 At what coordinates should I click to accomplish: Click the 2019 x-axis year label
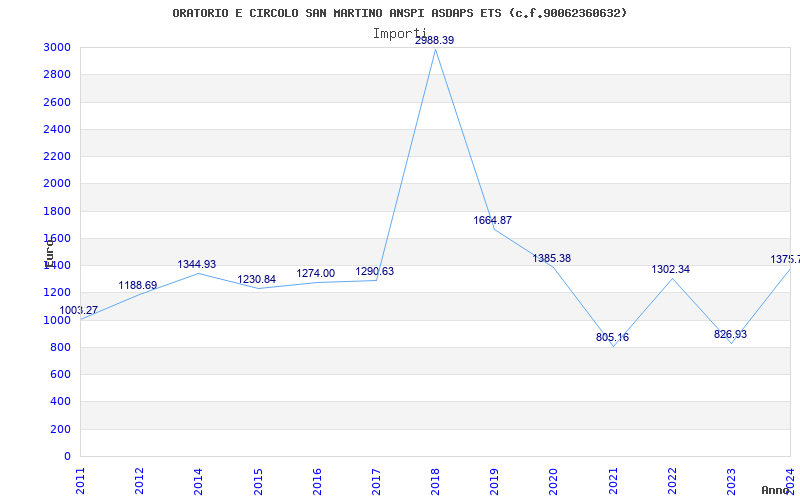pos(494,481)
